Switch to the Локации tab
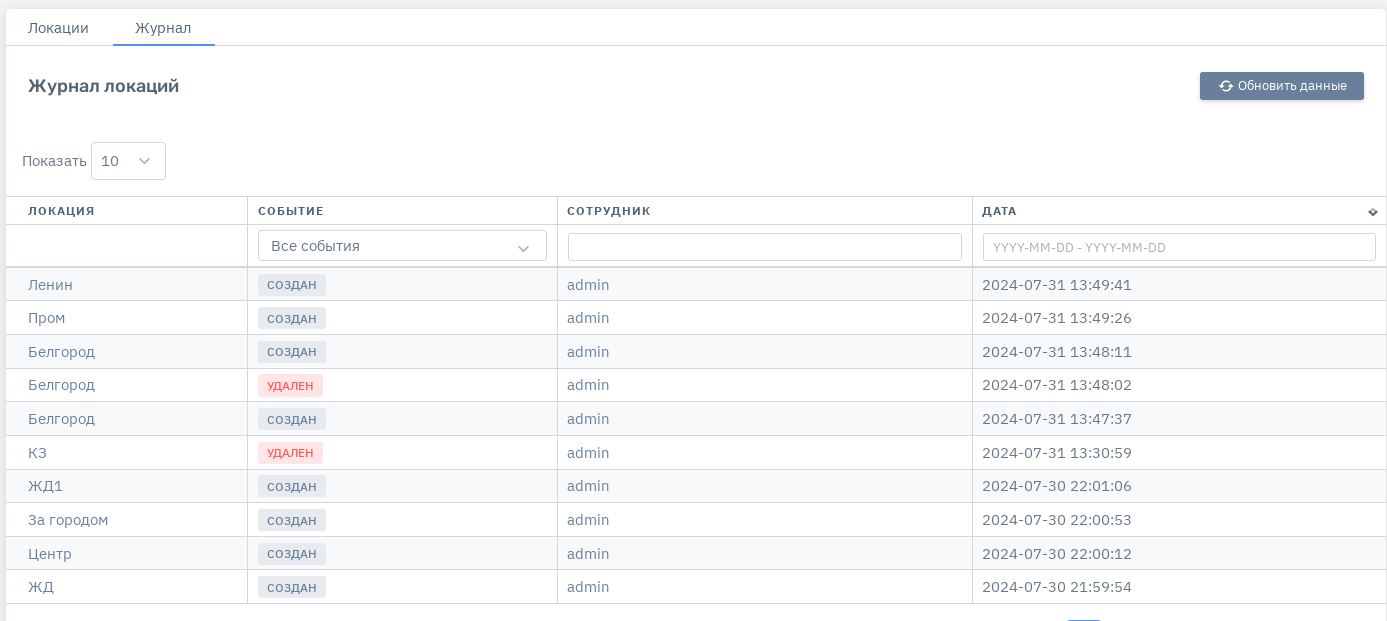Viewport: 1387px width, 621px height. pyautogui.click(x=58, y=28)
